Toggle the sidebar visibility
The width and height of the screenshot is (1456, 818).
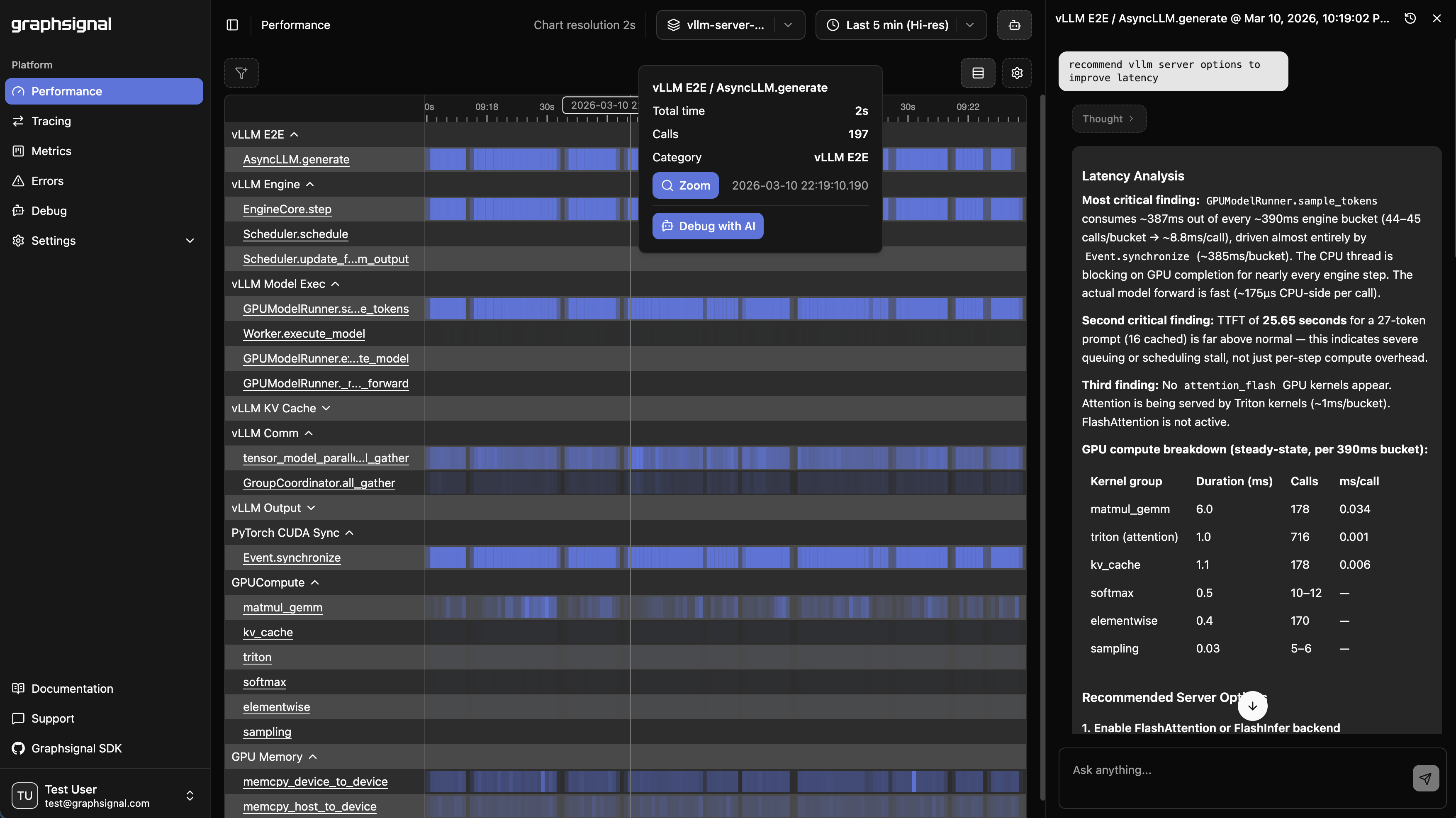(232, 25)
